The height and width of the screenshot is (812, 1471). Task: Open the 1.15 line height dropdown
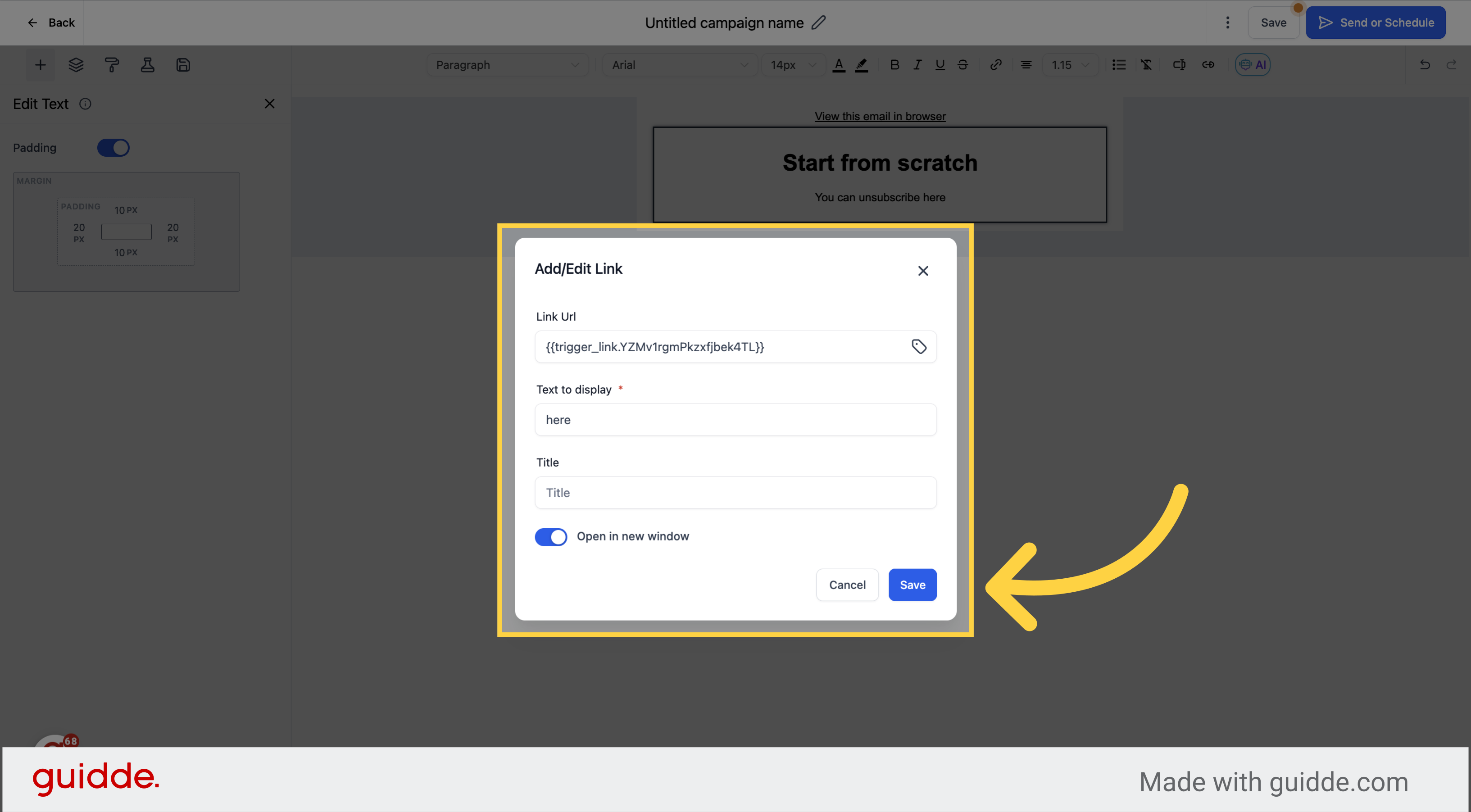coord(1071,65)
